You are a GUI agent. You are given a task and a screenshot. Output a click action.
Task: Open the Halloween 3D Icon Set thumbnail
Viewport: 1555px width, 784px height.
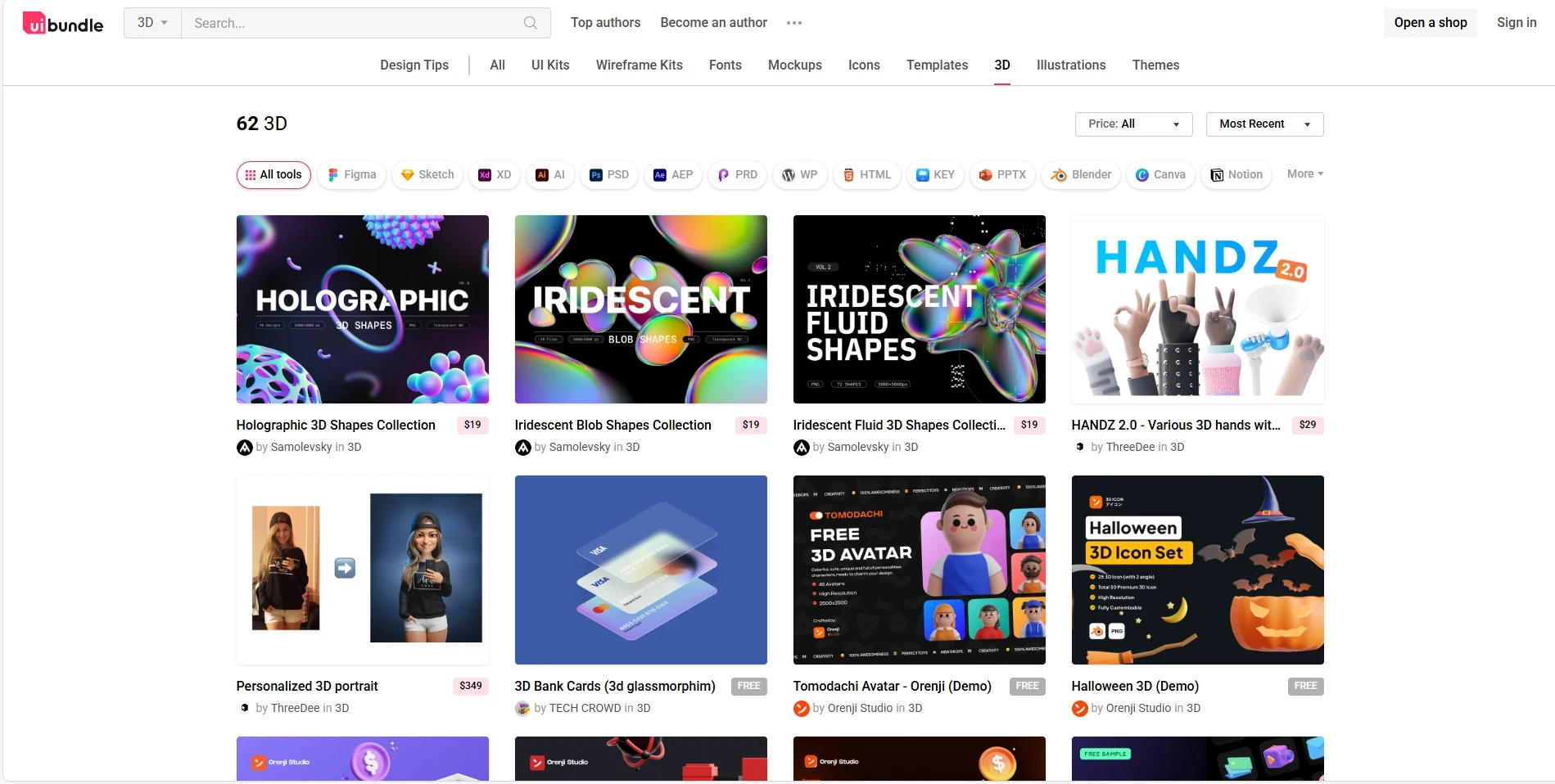coord(1198,570)
